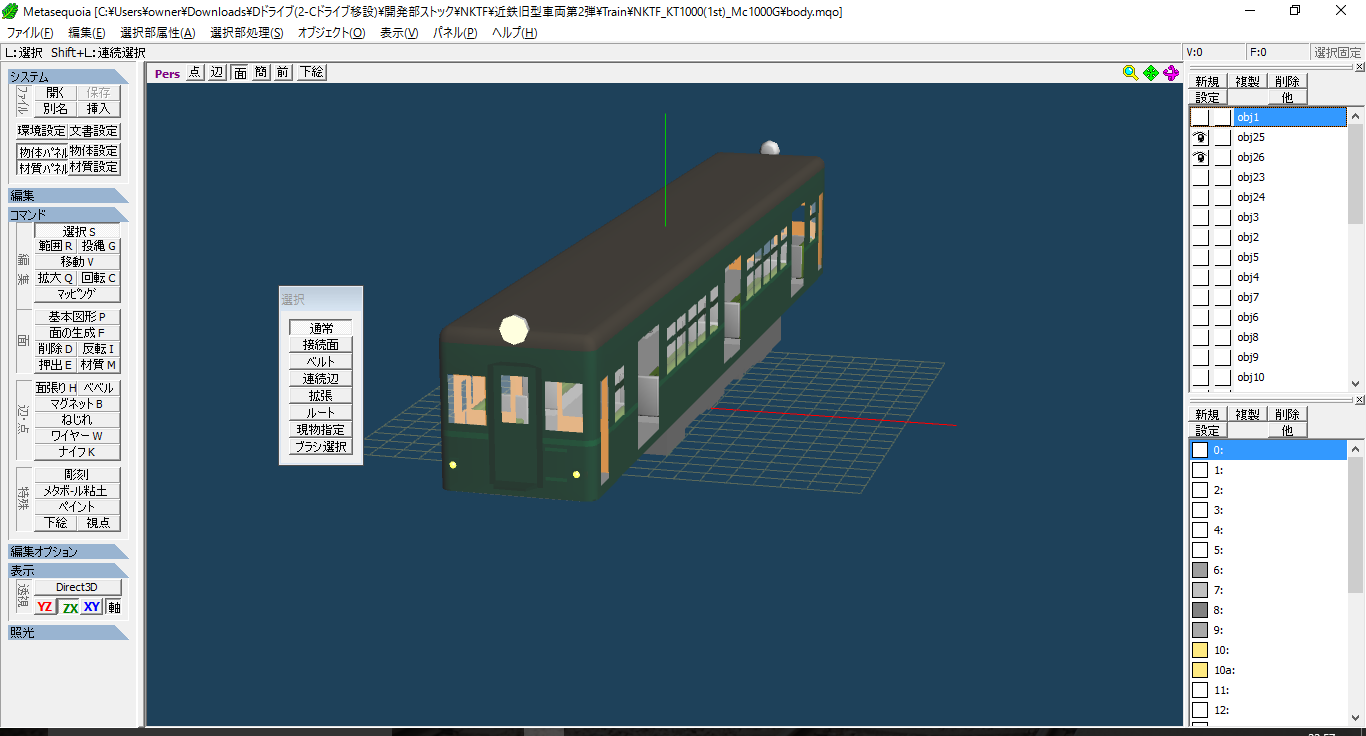Collapse the 表示 panel header
The image size is (1366, 736).
click(x=68, y=571)
